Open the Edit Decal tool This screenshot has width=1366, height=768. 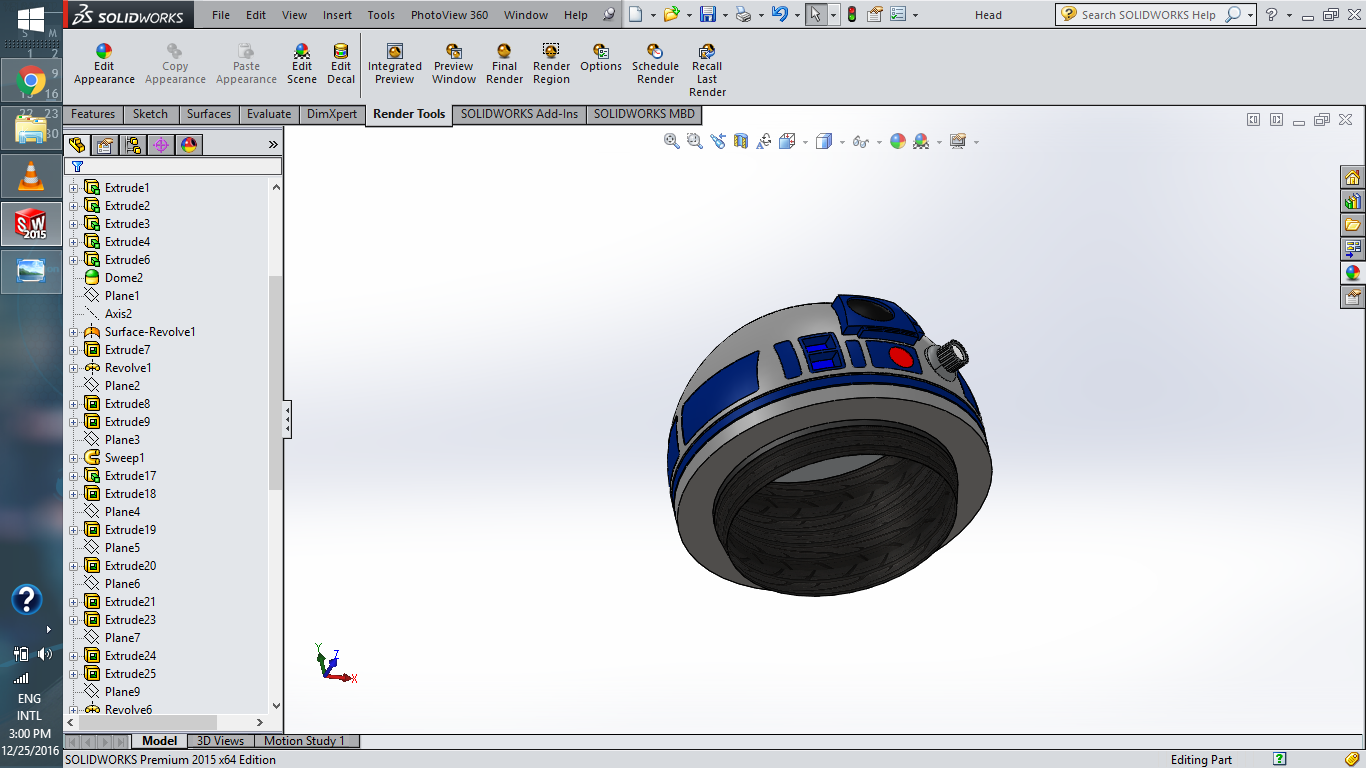coord(341,65)
